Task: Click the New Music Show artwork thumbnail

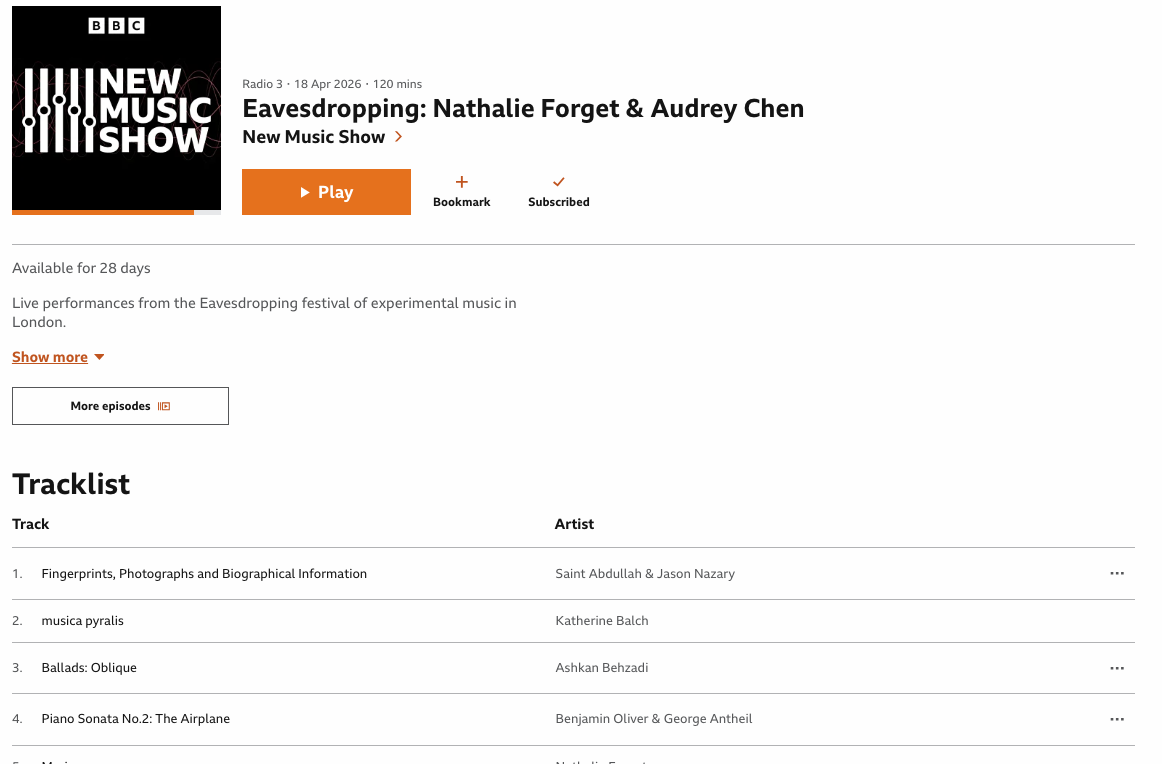Action: [x=116, y=108]
